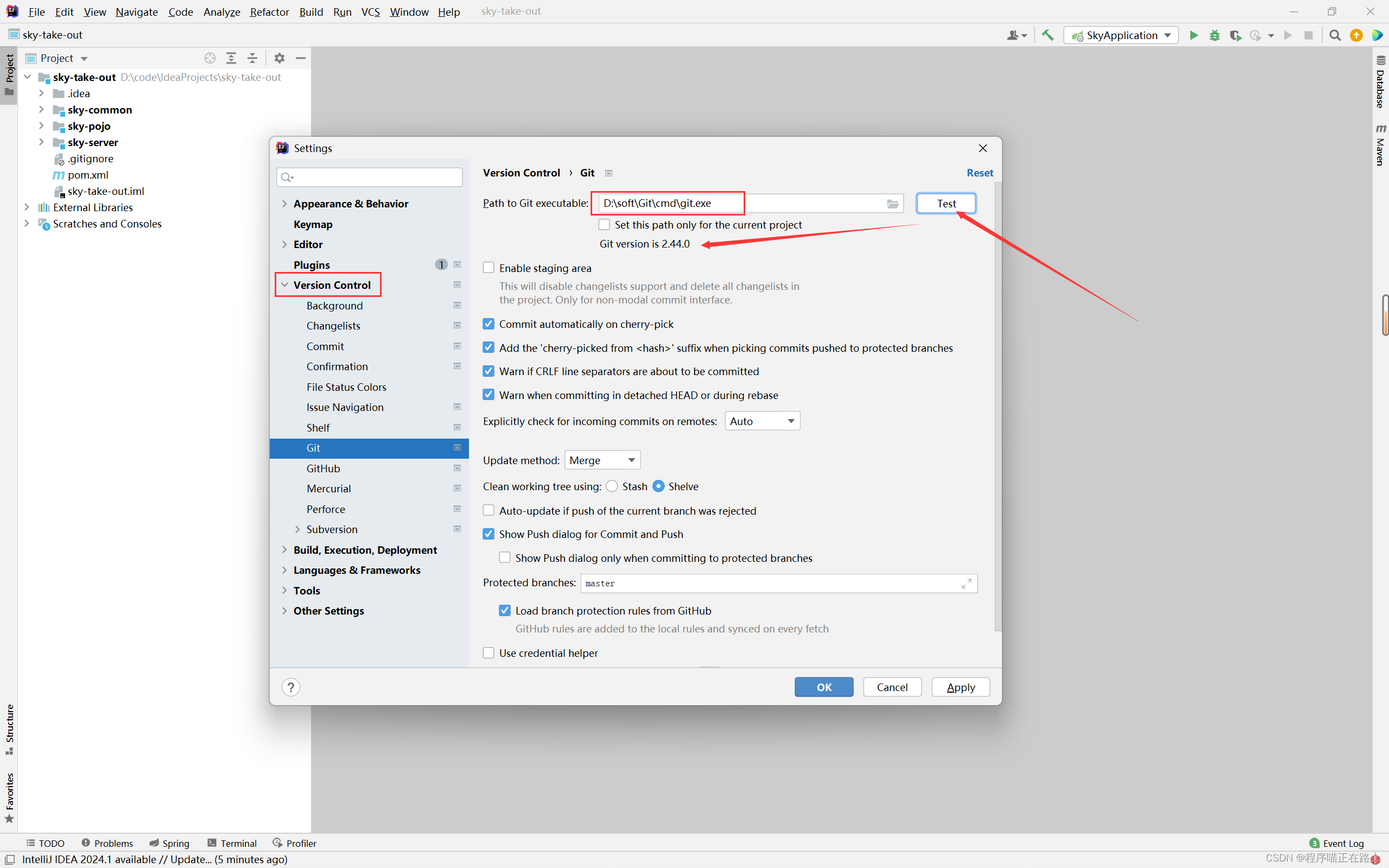The height and width of the screenshot is (868, 1389).
Task: Click Collapse All icon in Project panel
Action: (x=252, y=58)
